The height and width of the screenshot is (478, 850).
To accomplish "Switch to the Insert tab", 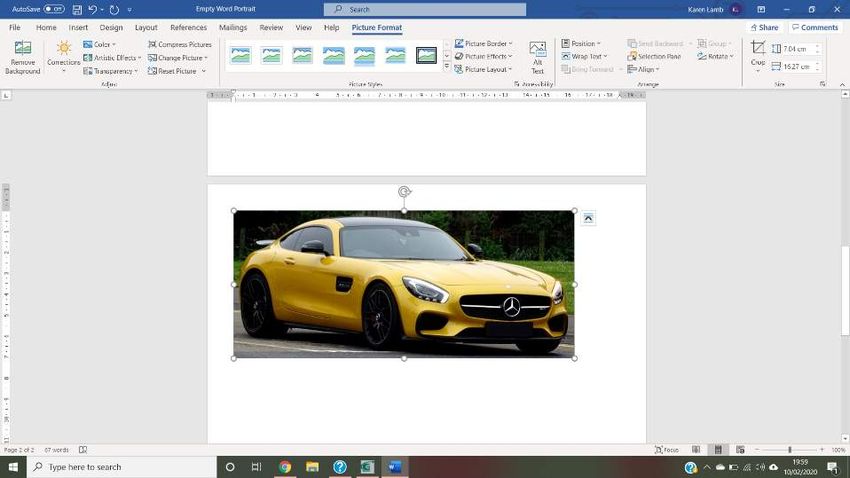I will [78, 27].
